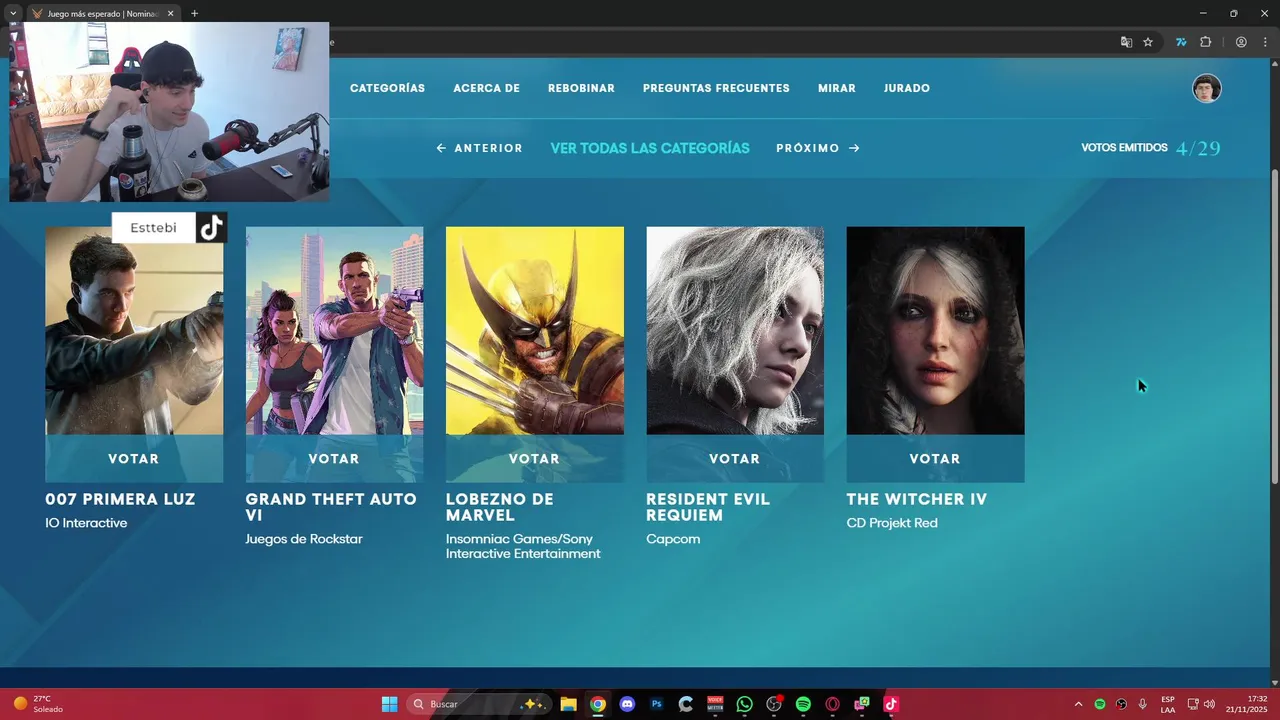Vote for Grand Theft Auto VI
The image size is (1280, 720).
[x=334, y=459]
